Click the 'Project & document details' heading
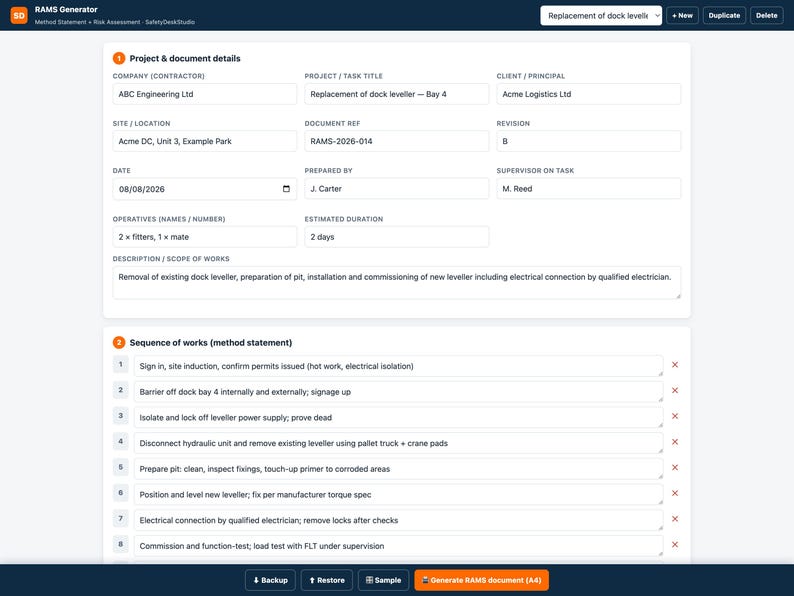The image size is (794, 596). [x=185, y=59]
